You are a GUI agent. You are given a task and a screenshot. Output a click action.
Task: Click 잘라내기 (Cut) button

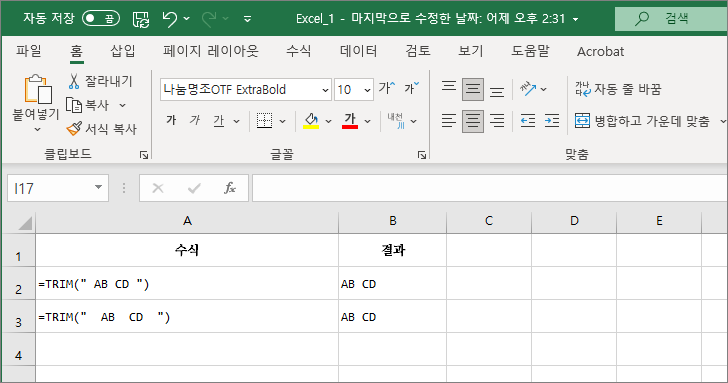click(100, 81)
